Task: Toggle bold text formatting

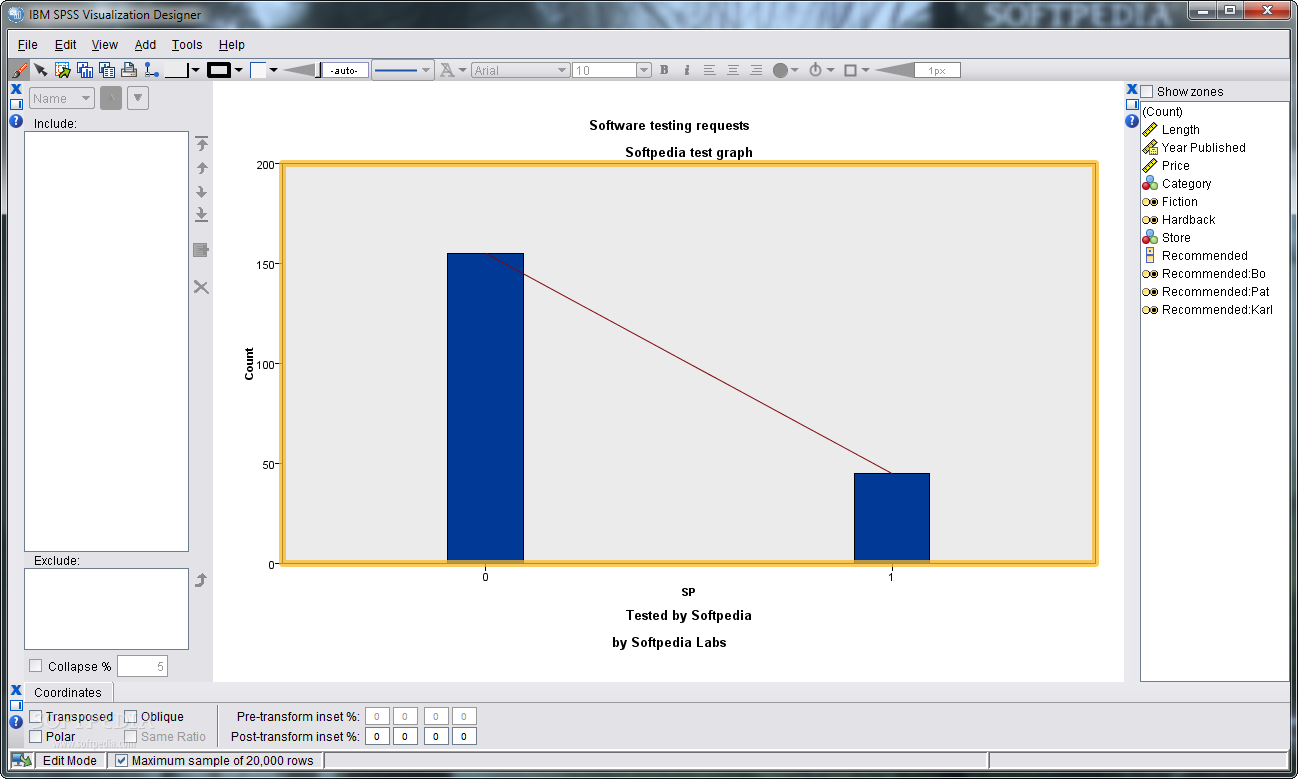Action: 664,70
